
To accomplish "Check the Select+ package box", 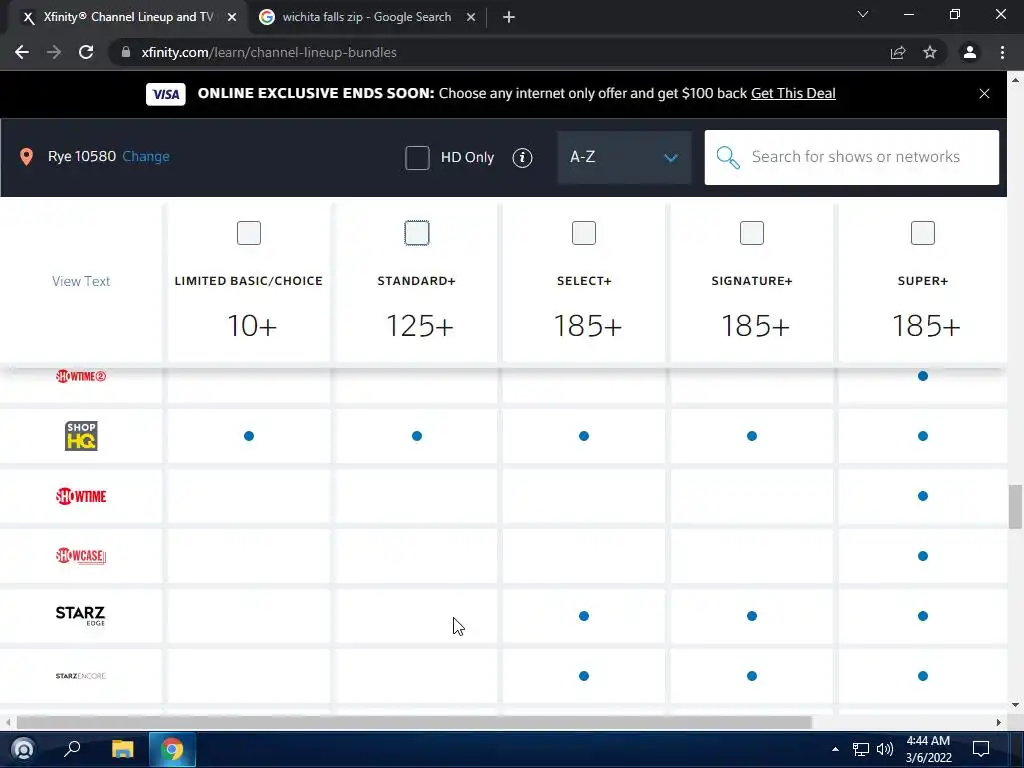I will 584,233.
